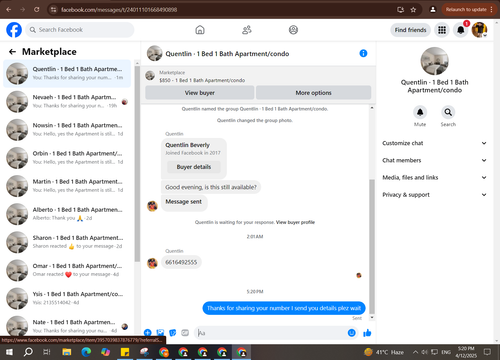This screenshot has width=500, height=360.
Task: Open Sticky Notes from the taskbar
Action: tap(125, 352)
